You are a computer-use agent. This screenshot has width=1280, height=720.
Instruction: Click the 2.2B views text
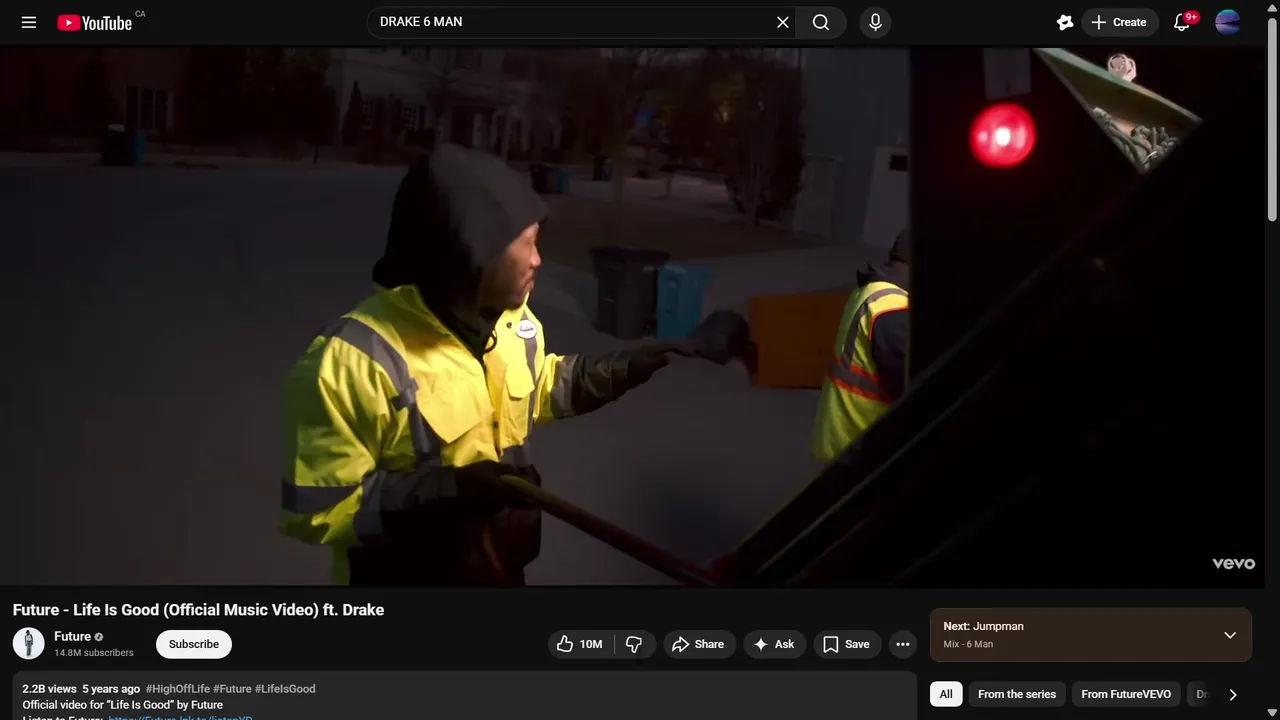[49, 689]
